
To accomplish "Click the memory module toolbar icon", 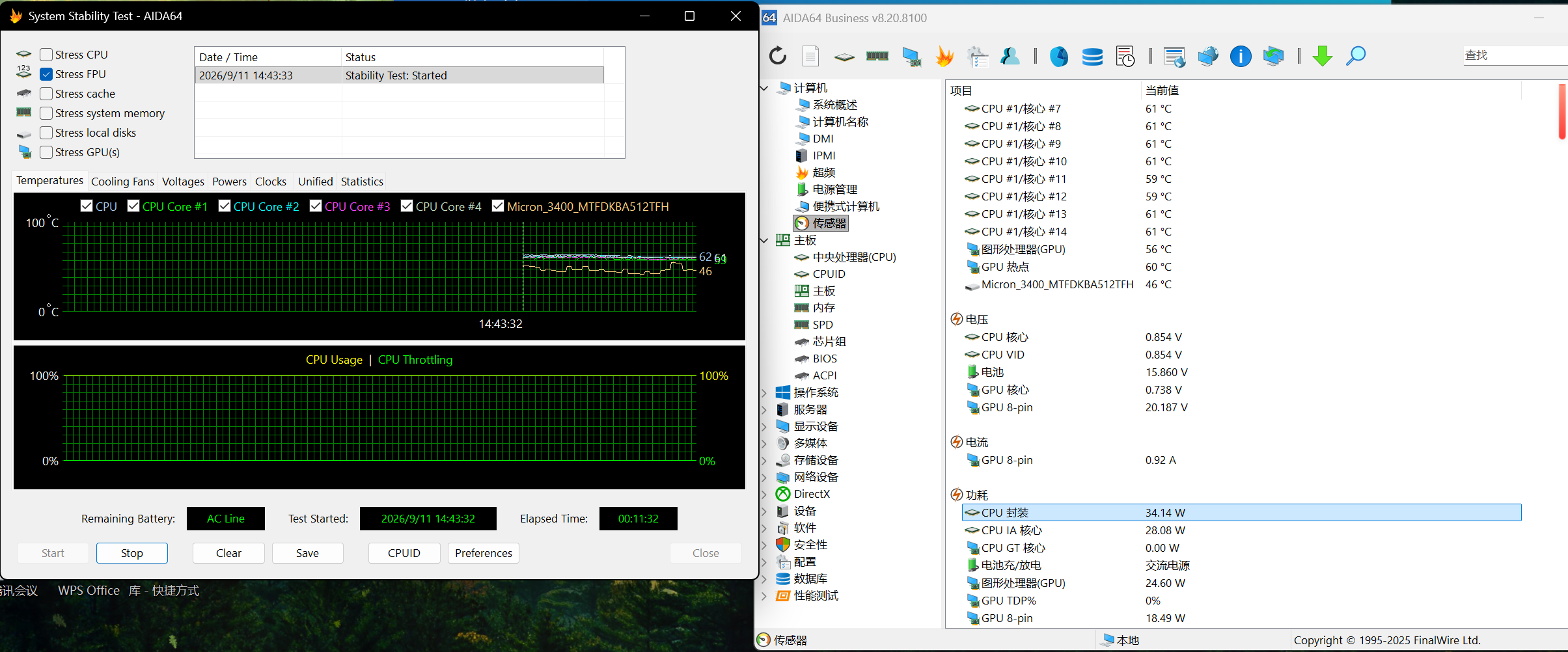I will click(877, 56).
